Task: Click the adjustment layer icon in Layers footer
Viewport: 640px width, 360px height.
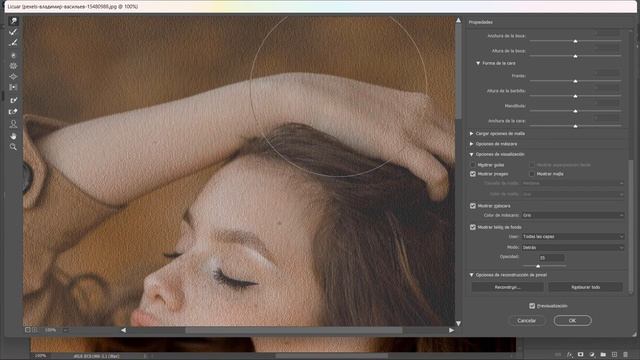Action: [x=592, y=355]
